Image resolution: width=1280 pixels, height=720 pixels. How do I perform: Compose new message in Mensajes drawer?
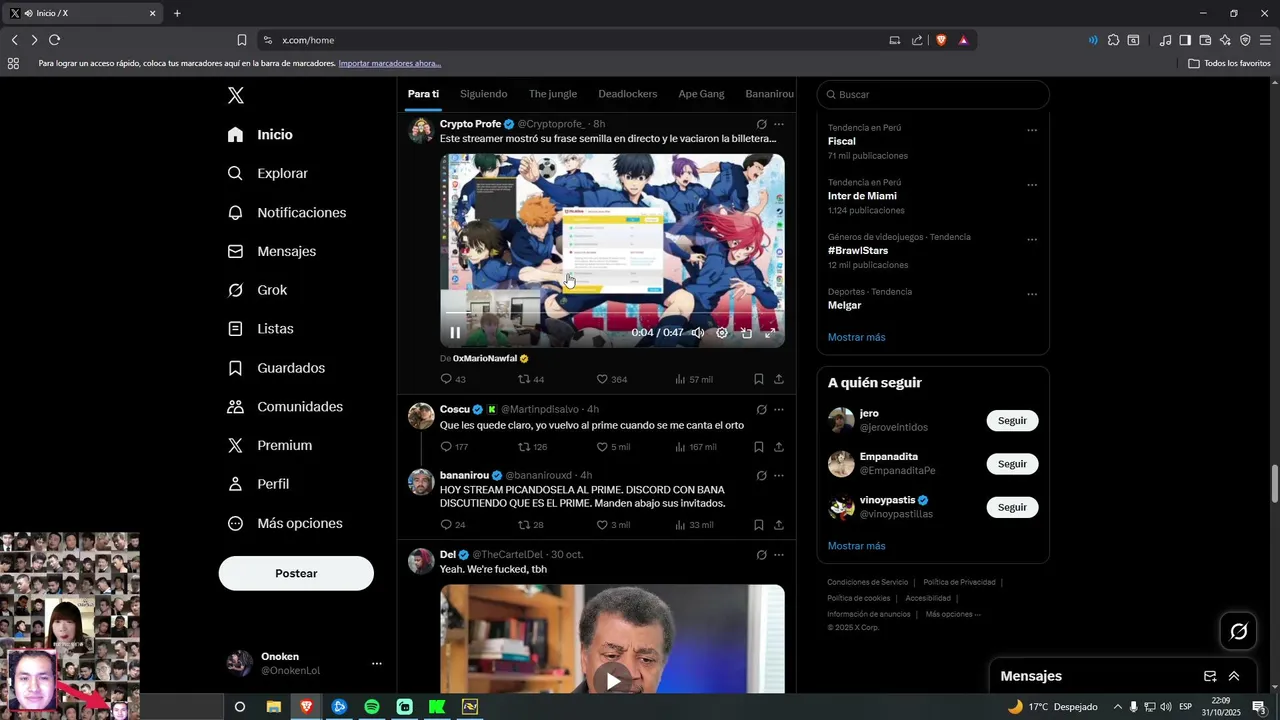point(1210,676)
